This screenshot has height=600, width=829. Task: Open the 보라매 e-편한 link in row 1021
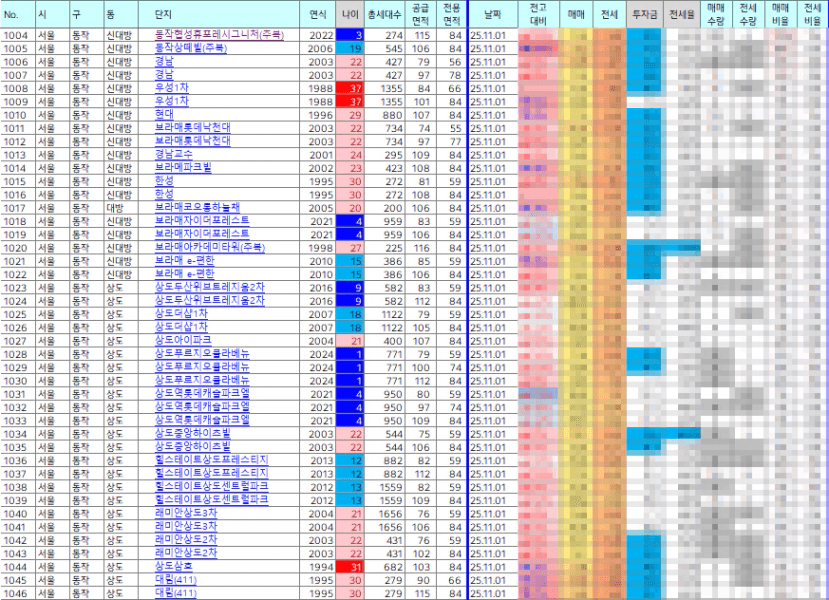coord(185,261)
